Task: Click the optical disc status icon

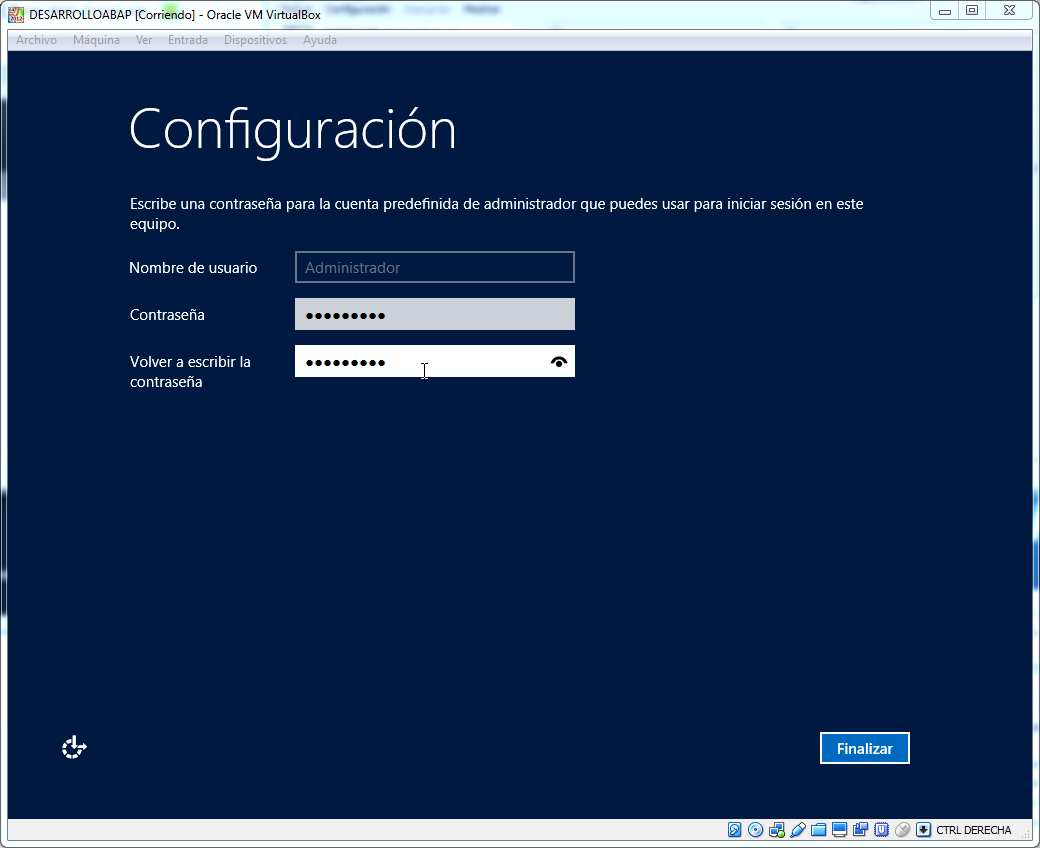Action: tap(755, 829)
